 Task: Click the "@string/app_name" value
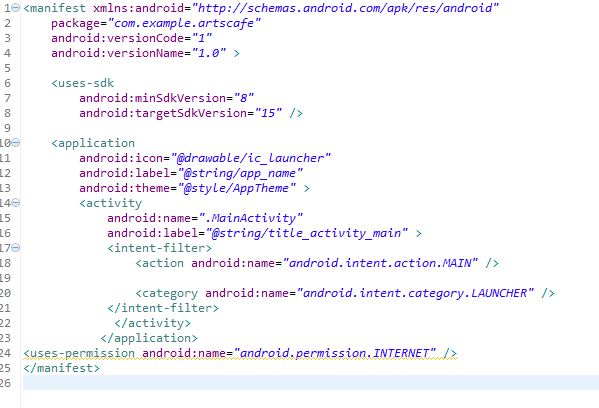click(x=240, y=173)
